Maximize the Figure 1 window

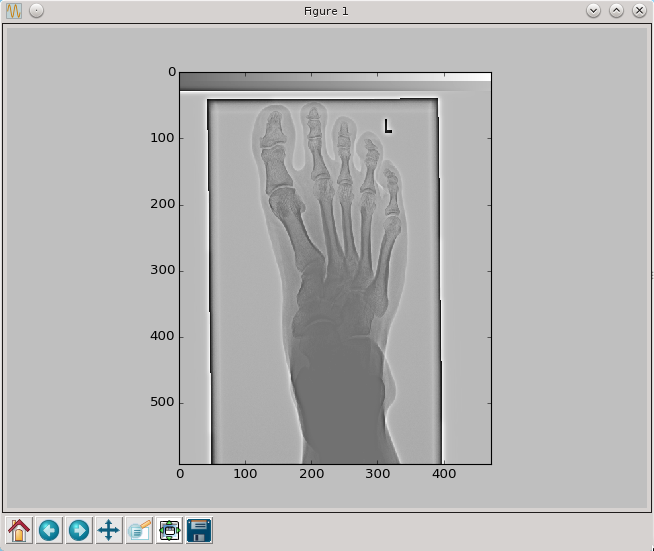point(616,11)
